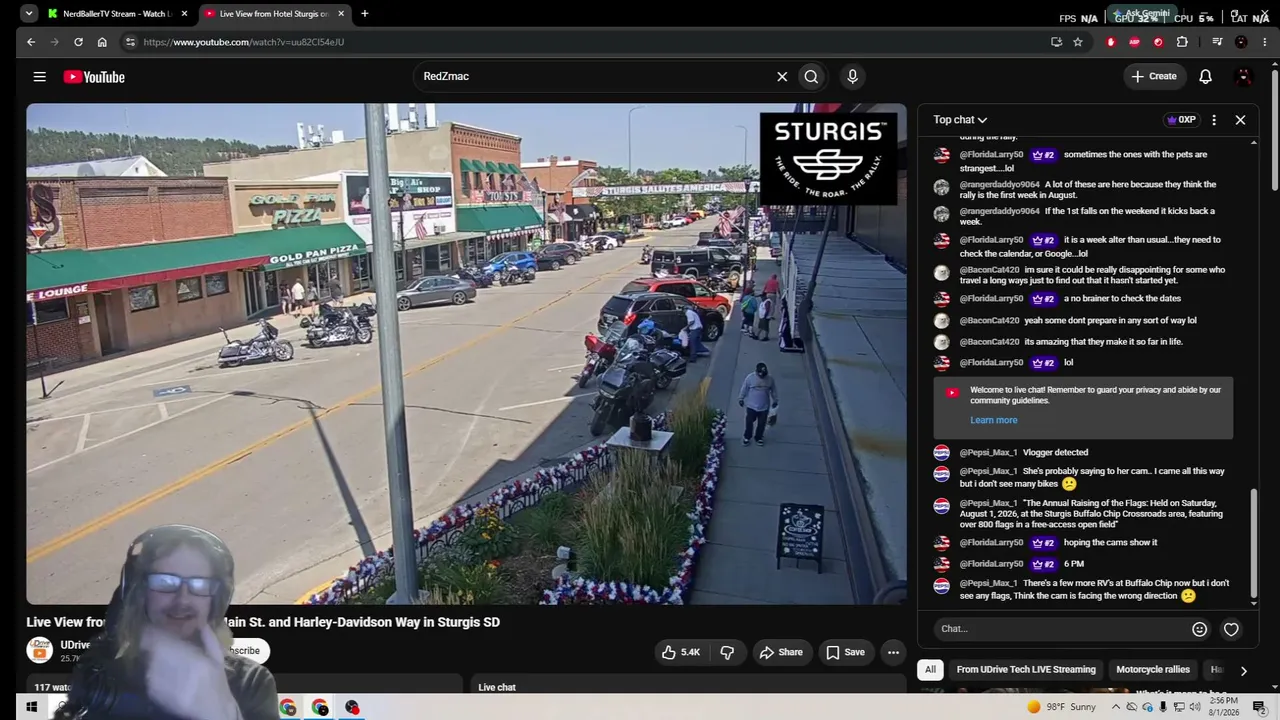1280x720 pixels.
Task: Switch to Live View from Hotel Sturgis tab
Action: [274, 14]
